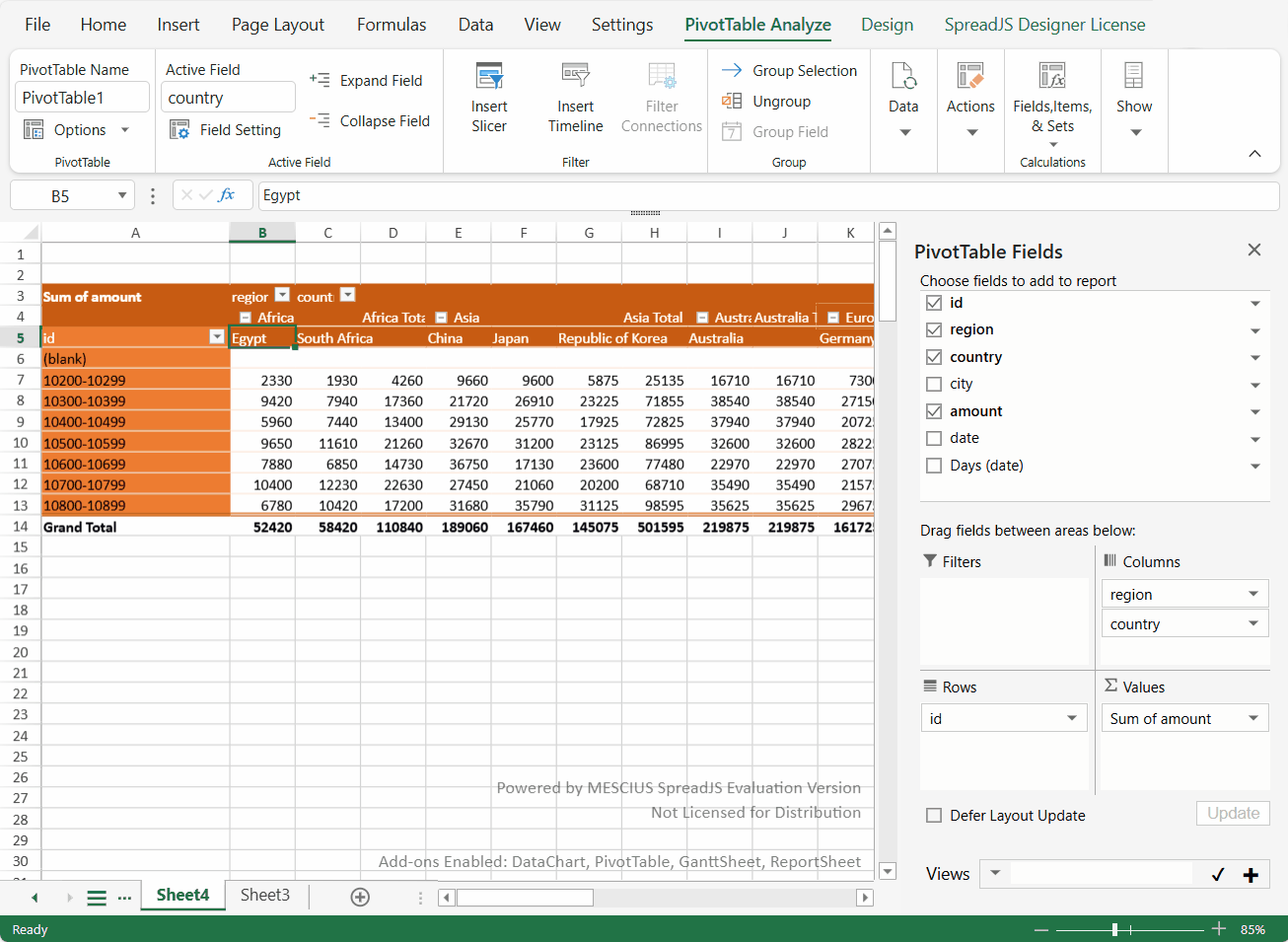Screen dimensions: 1288x942
Task: Open the Sum of amount values dropdown
Action: click(x=1253, y=718)
